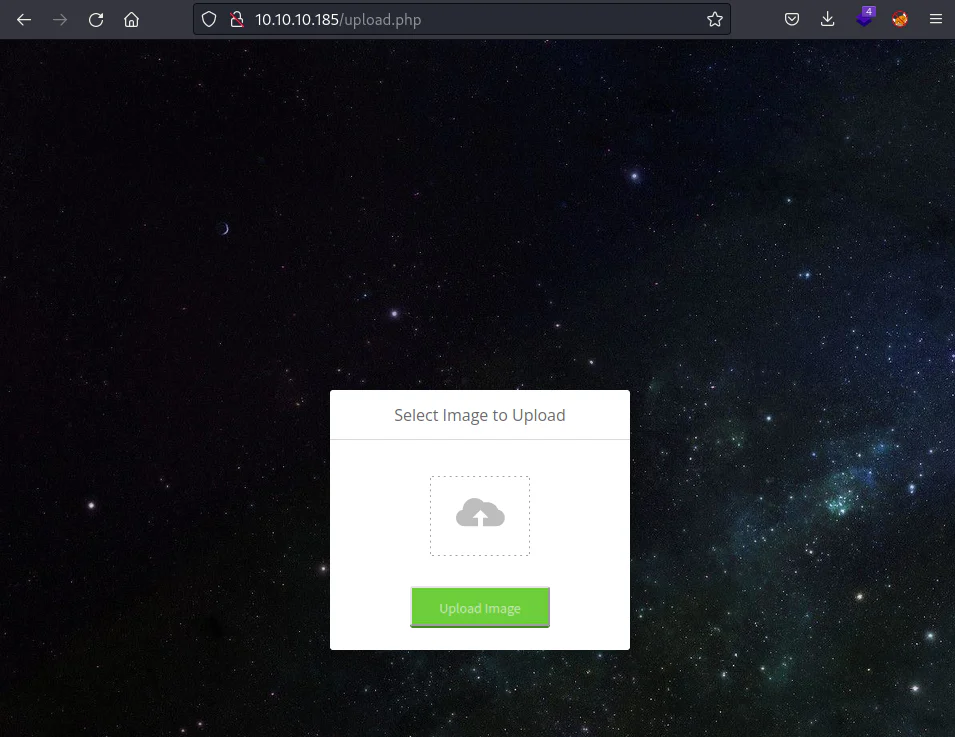Open the orange proxy extension icon
955x737 pixels.
click(x=900, y=19)
